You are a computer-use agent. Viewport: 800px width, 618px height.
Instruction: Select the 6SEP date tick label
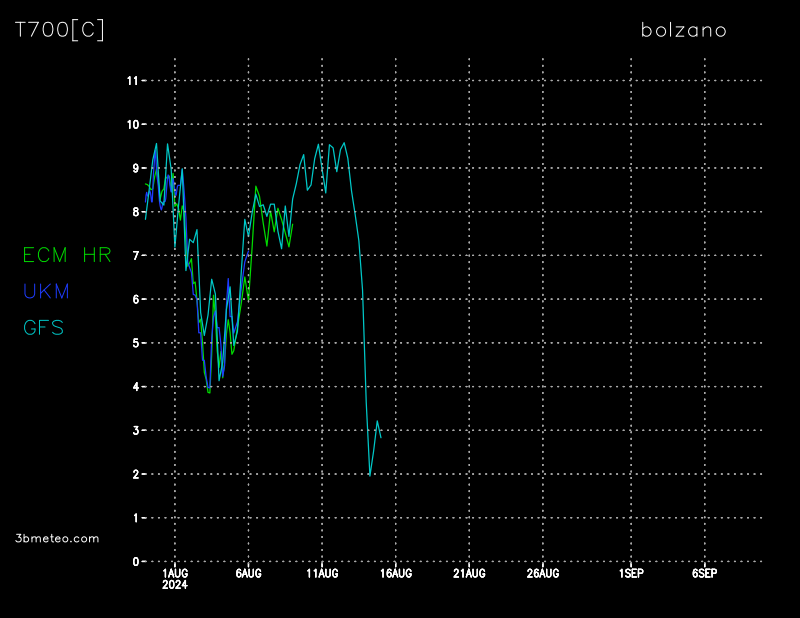704,574
